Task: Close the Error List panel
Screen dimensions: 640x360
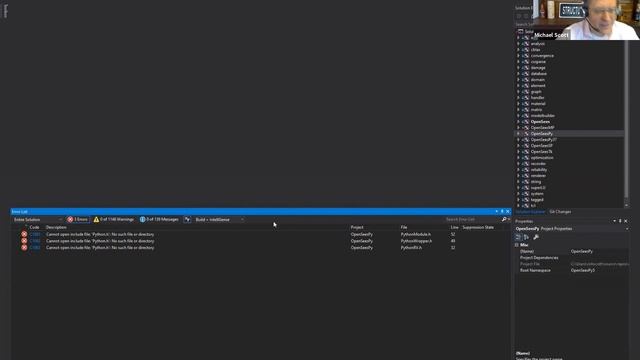Action: [508, 211]
